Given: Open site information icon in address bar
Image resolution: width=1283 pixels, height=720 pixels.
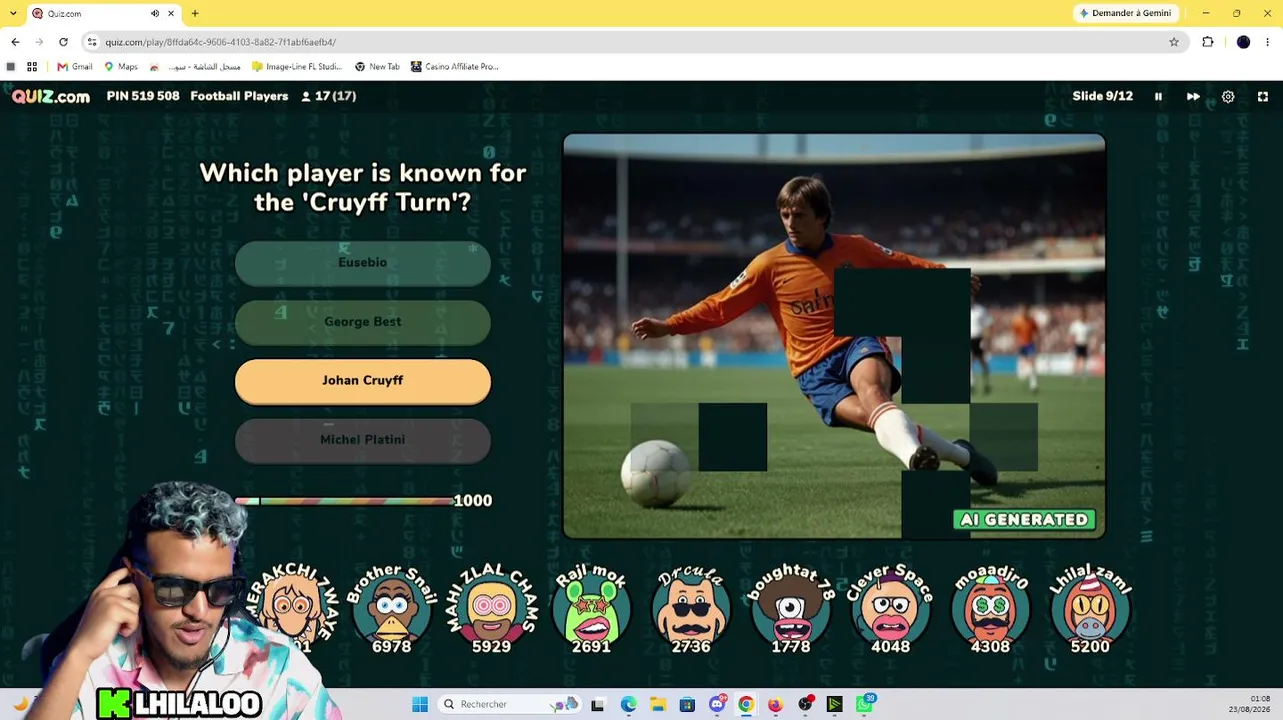Looking at the screenshot, I should [x=92, y=42].
